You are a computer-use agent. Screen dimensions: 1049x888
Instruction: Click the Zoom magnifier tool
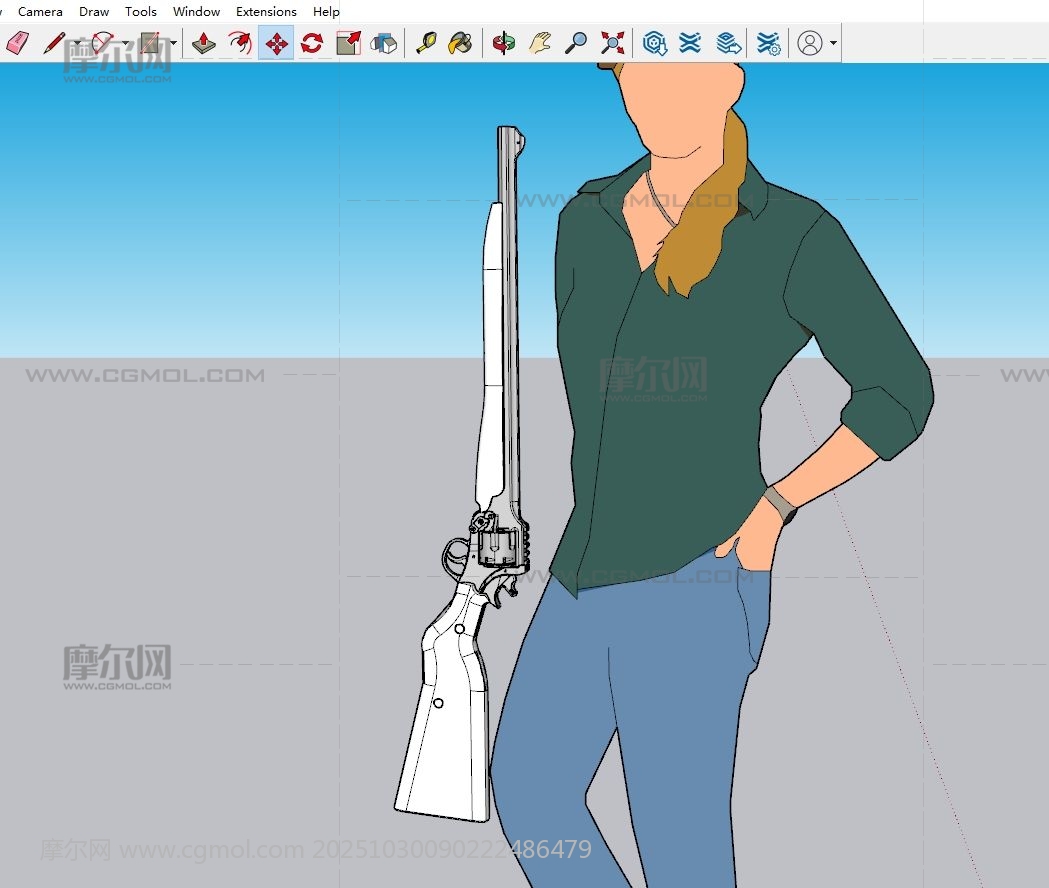click(x=576, y=43)
